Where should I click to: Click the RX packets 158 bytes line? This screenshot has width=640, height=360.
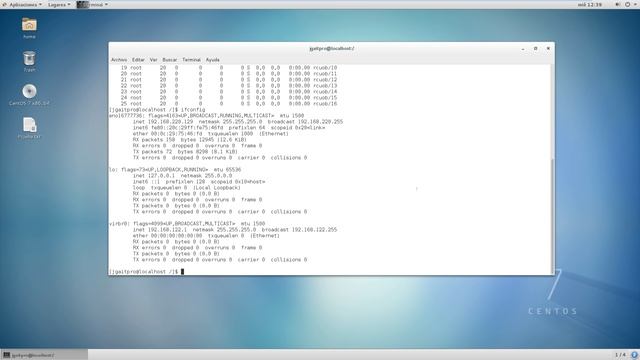[x=189, y=140]
